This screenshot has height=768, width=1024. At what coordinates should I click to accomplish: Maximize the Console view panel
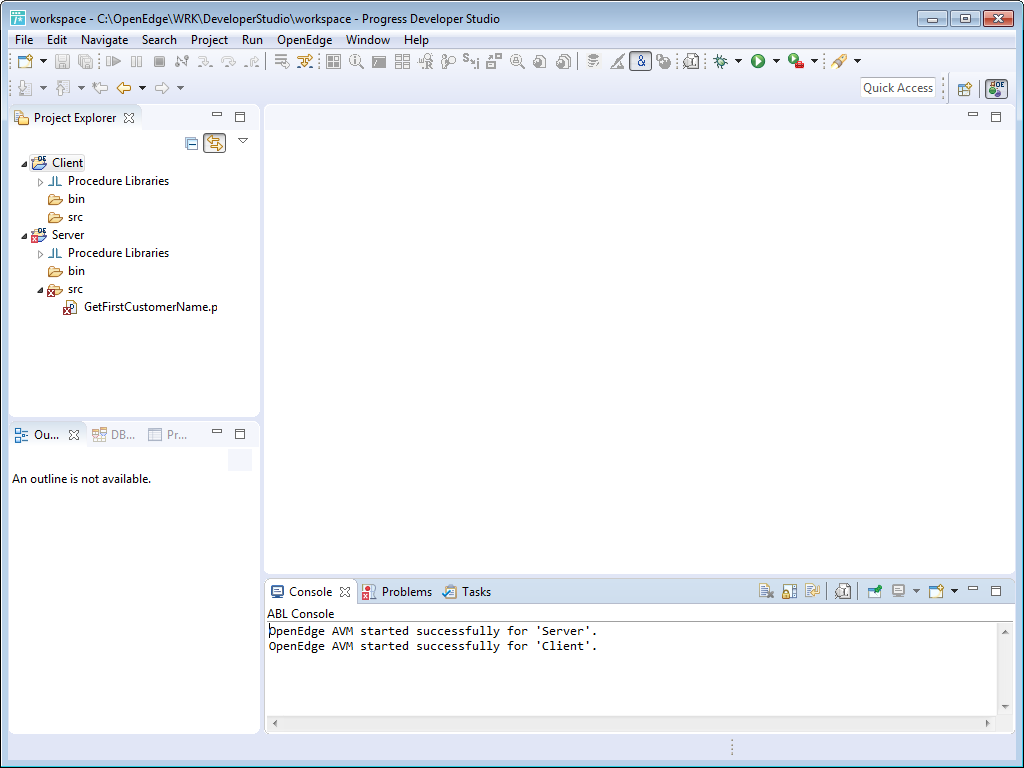[996, 590]
